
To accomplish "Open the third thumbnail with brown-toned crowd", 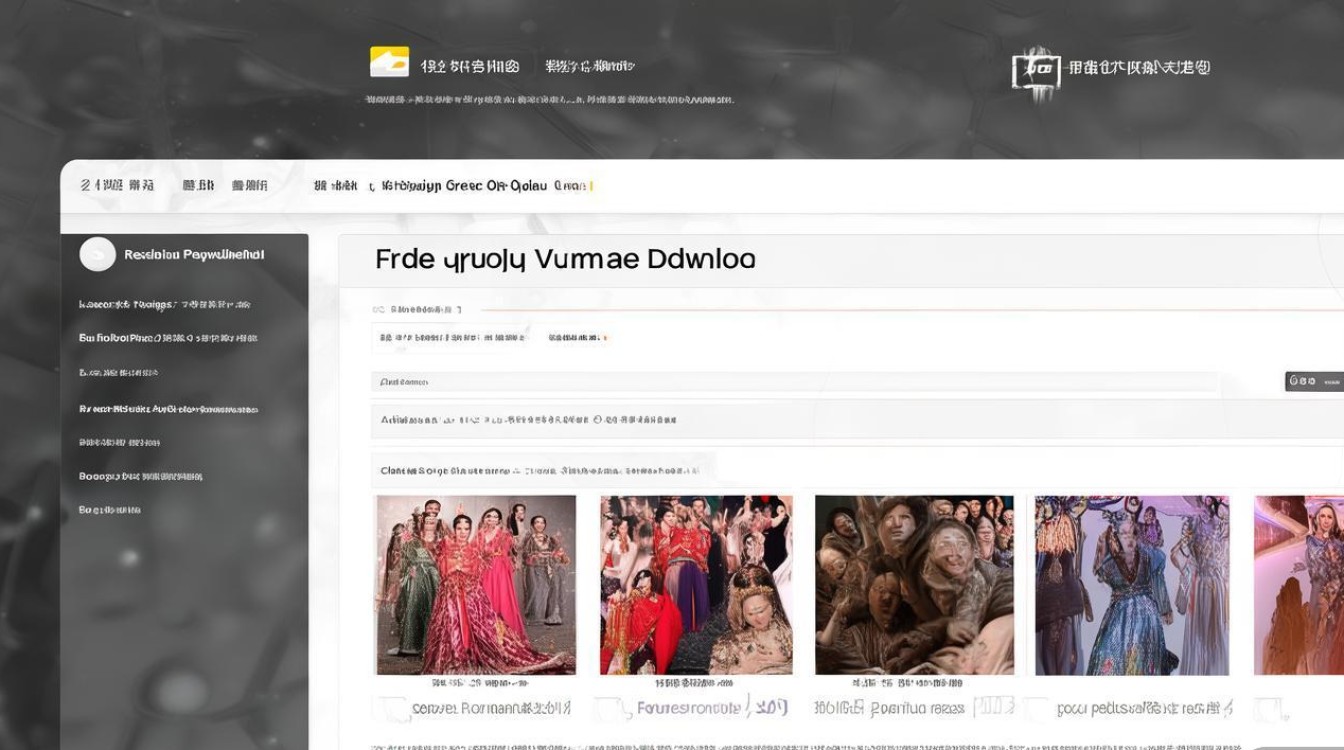I will pos(914,585).
